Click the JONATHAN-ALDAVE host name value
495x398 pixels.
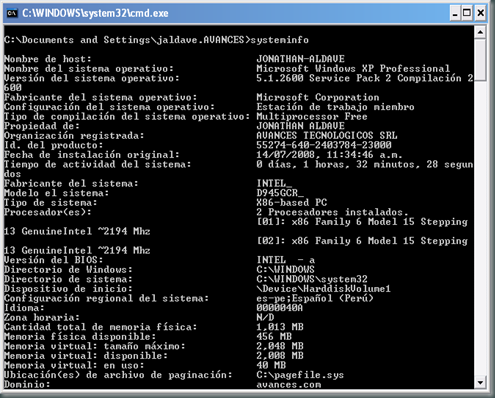coord(300,59)
